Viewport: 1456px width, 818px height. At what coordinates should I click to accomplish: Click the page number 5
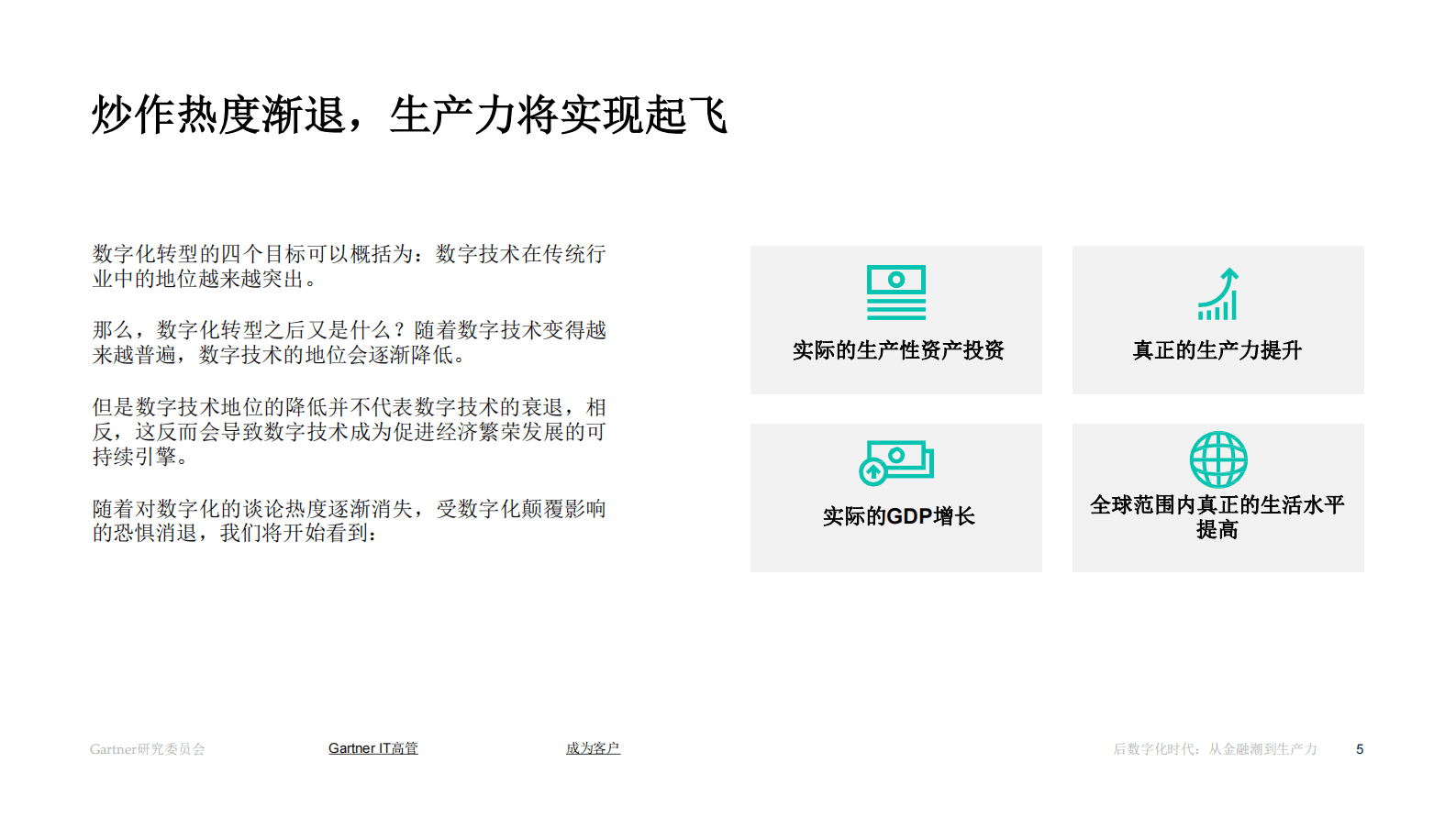(1360, 749)
